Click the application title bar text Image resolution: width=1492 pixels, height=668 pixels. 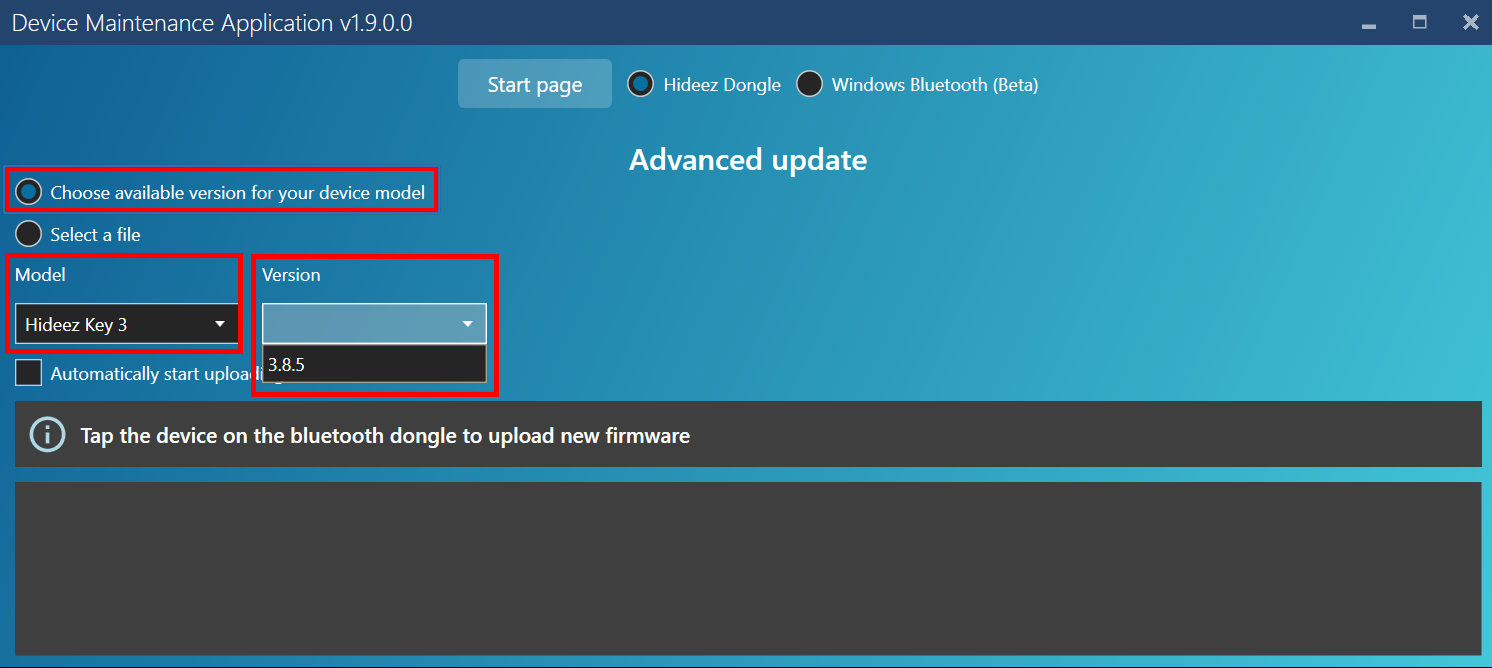212,23
